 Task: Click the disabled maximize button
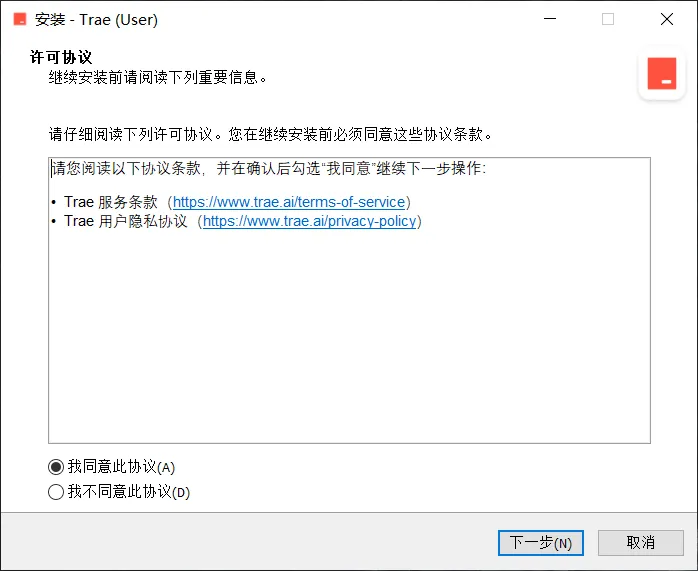(608, 19)
